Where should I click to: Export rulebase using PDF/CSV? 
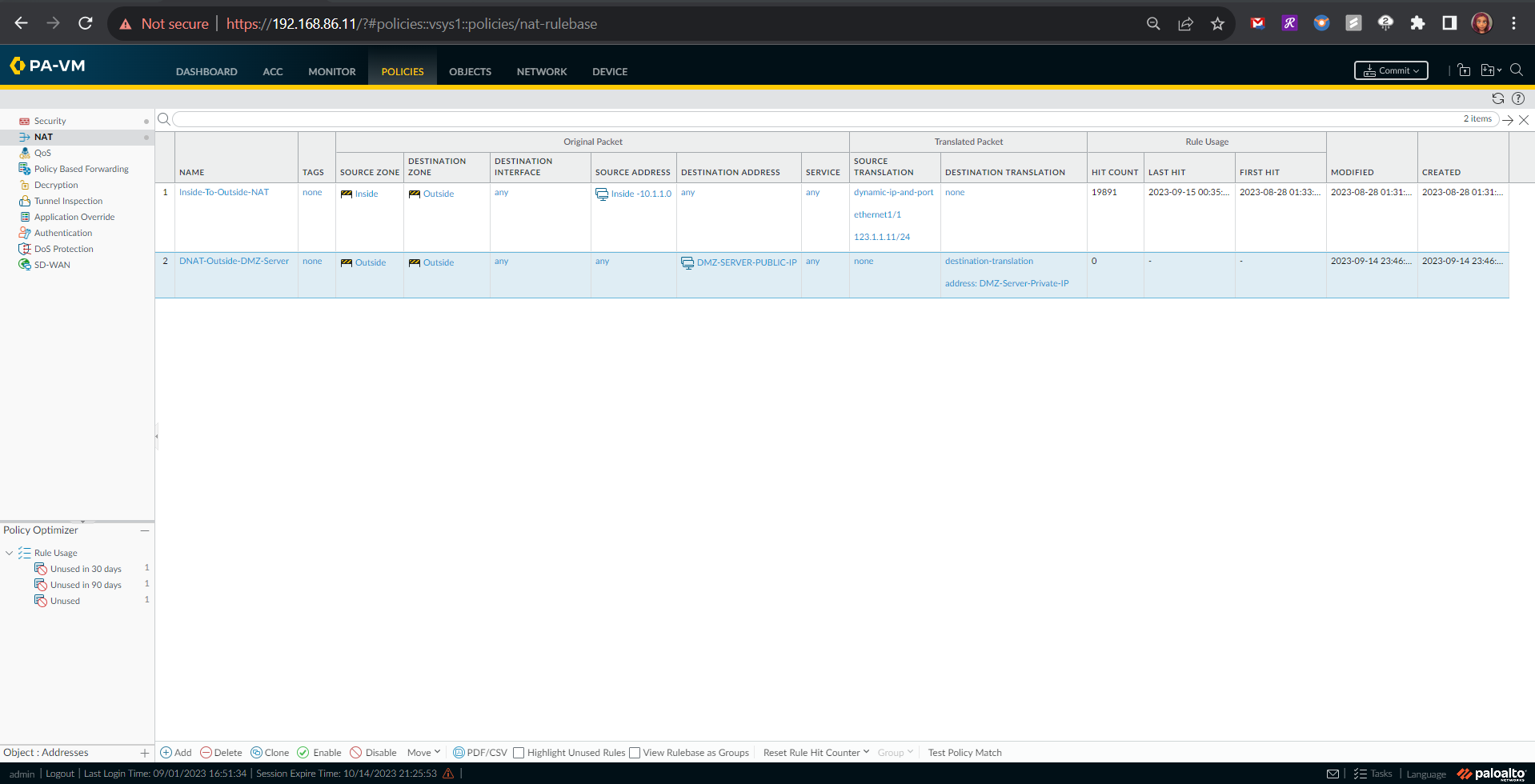pyautogui.click(x=480, y=753)
